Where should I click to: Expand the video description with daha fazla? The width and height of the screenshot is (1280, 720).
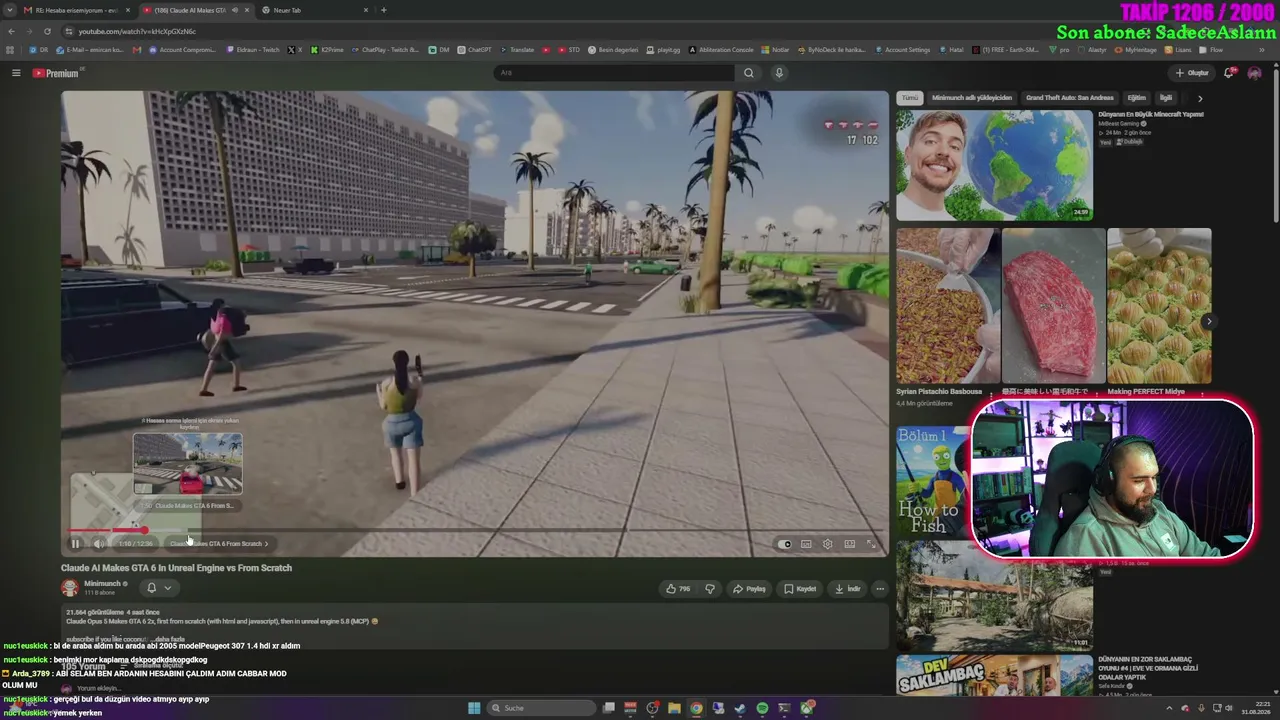tap(170, 639)
